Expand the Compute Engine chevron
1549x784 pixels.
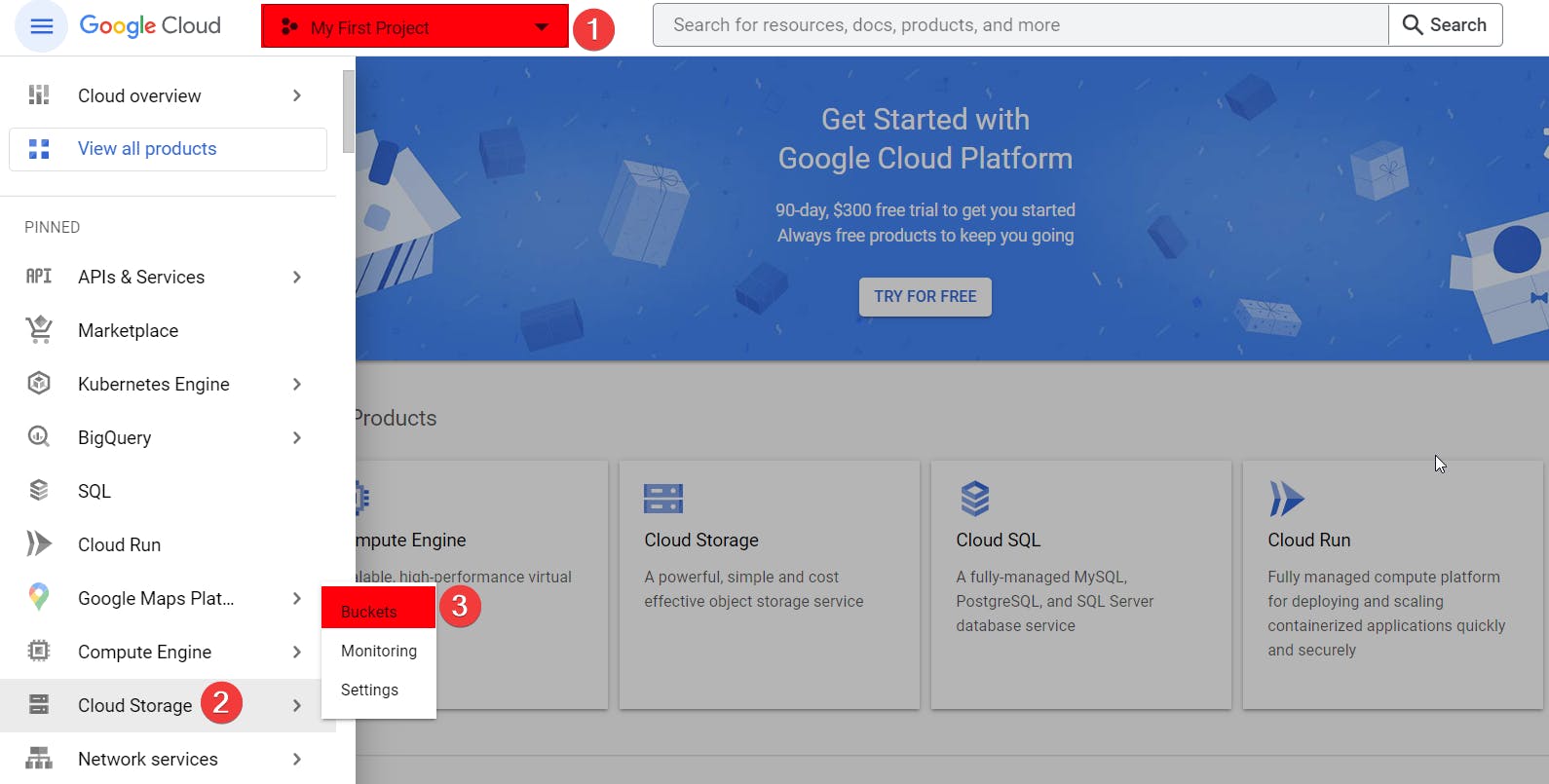[x=297, y=652]
